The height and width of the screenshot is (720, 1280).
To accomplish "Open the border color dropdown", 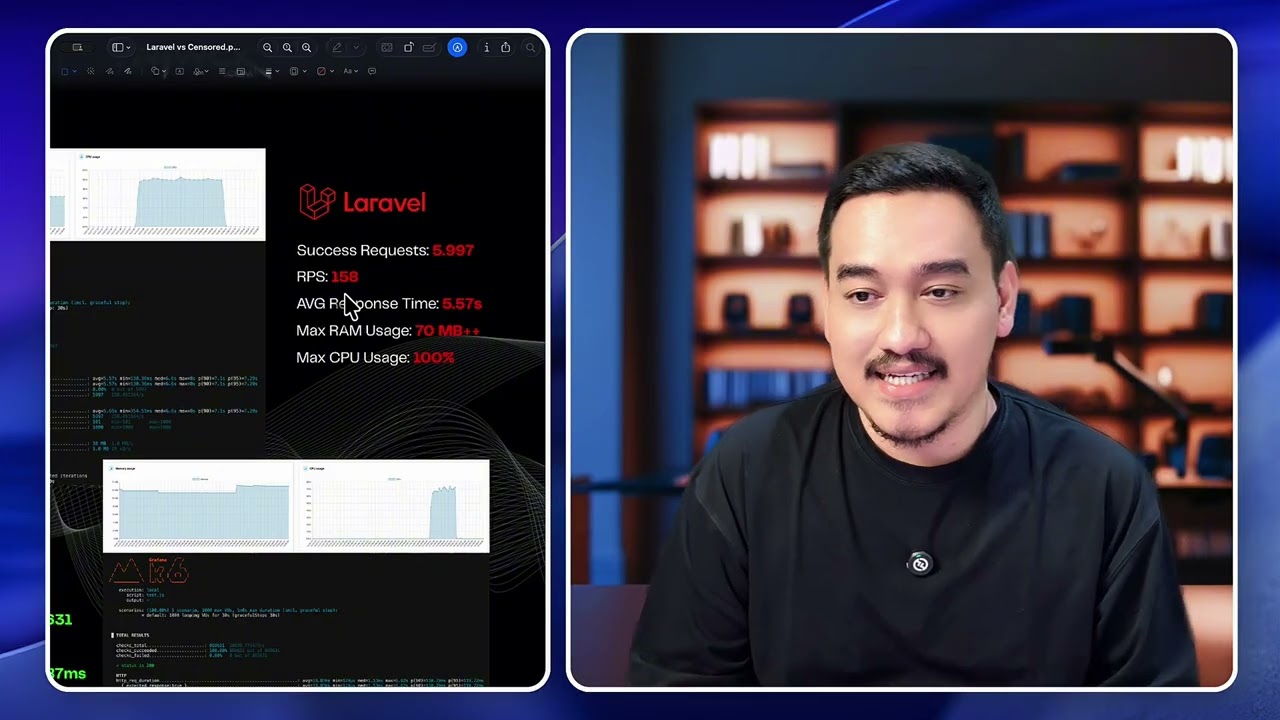I will point(297,71).
